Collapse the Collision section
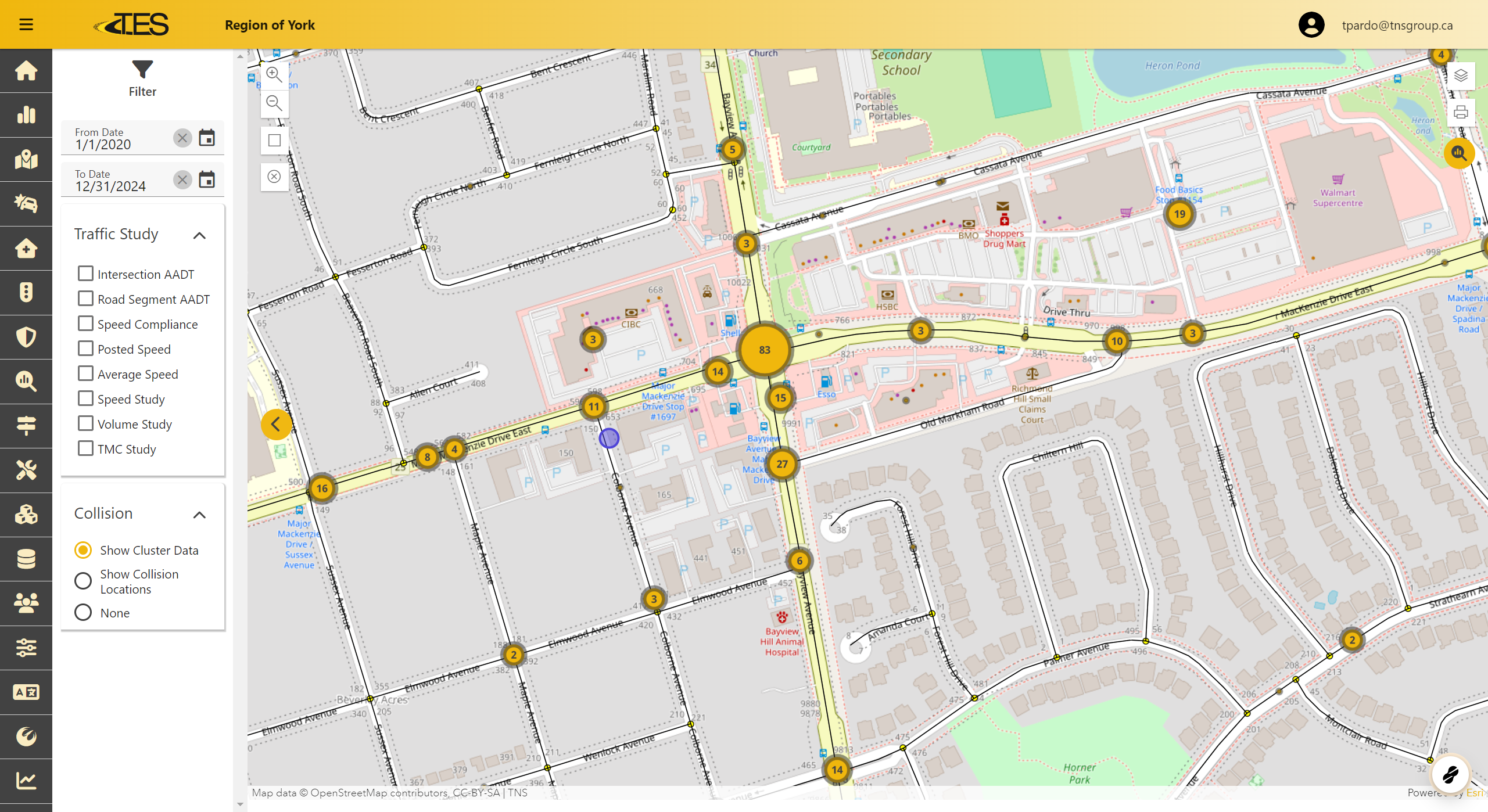Viewport: 1488px width, 812px height. (199, 515)
